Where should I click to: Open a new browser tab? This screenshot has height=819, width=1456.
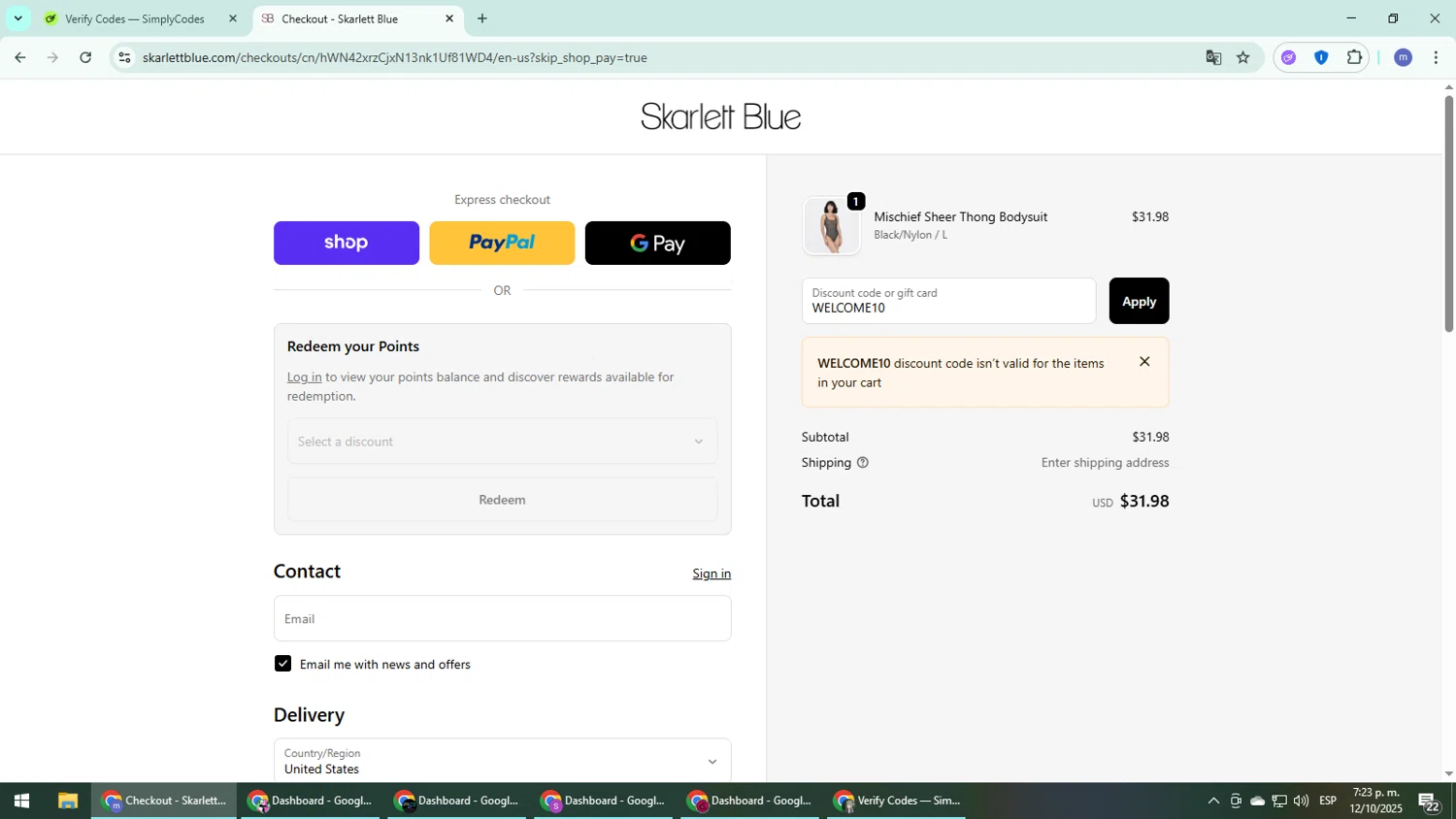482,18
